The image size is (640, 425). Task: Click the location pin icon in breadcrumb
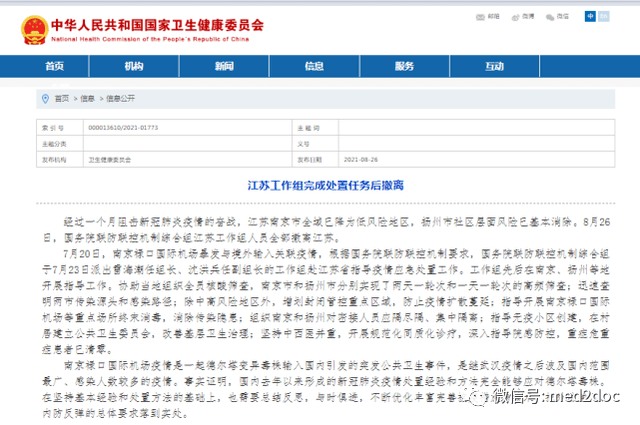[45, 99]
